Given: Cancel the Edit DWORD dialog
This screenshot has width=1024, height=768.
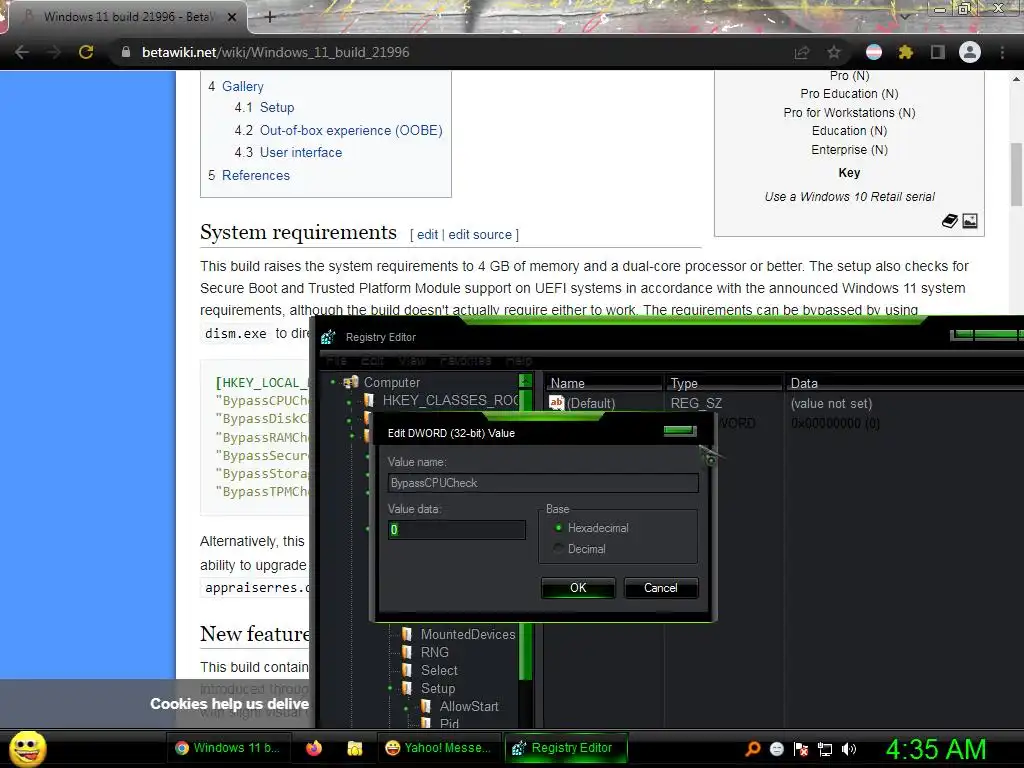Looking at the screenshot, I should 661,588.
